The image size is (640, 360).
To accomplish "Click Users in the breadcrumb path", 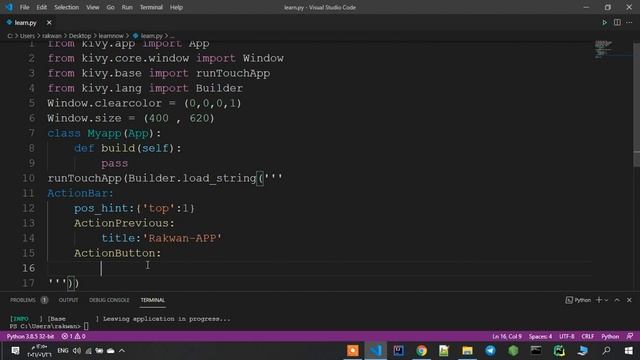I will pyautogui.click(x=27, y=36).
